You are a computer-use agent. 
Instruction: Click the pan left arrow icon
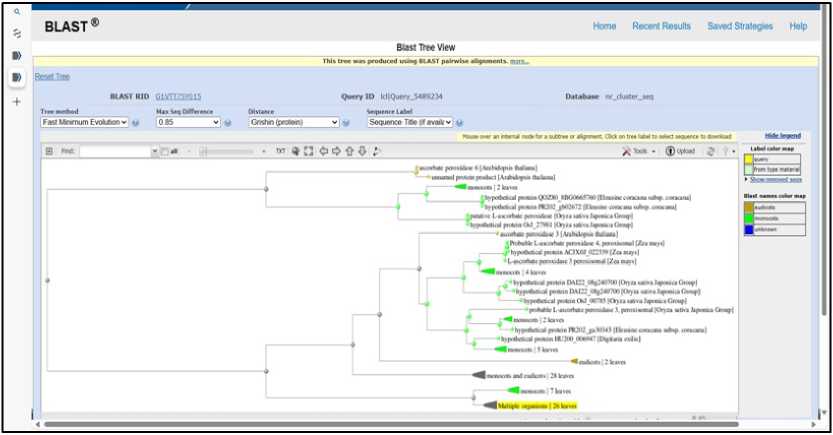click(x=323, y=151)
